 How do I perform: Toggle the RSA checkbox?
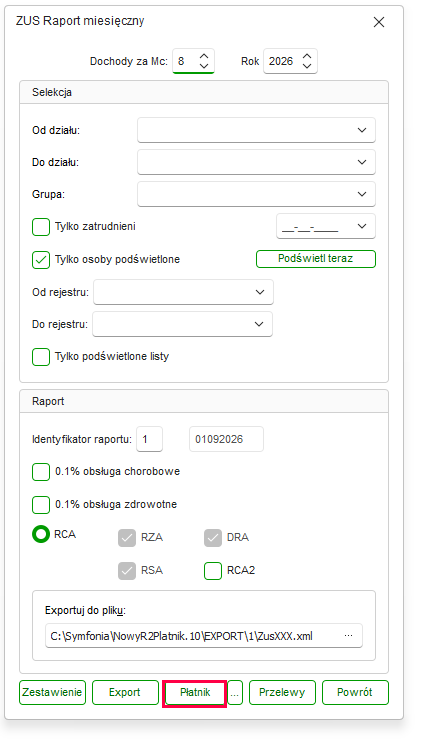point(127,570)
